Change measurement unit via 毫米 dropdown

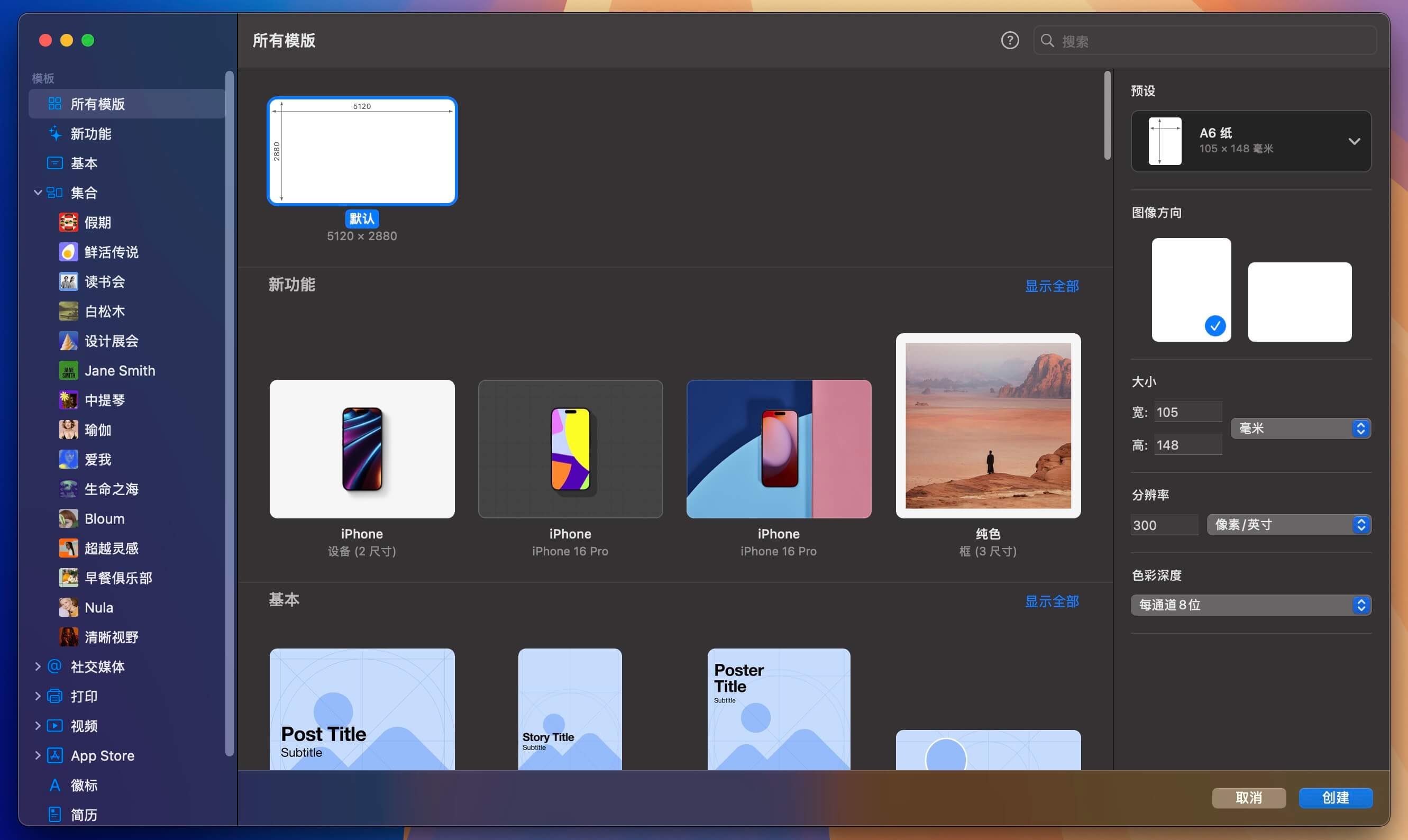[x=1300, y=428]
